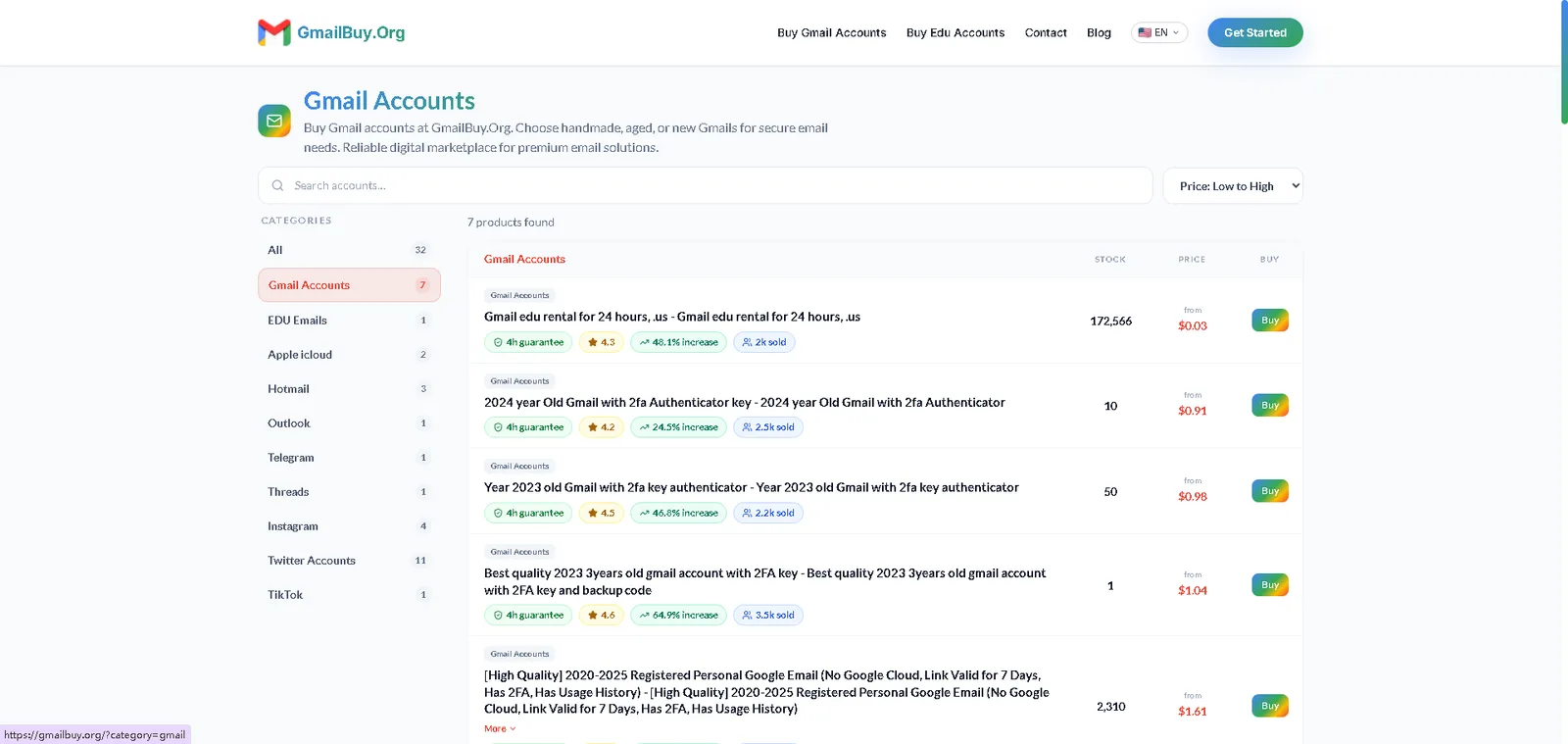Select the Apple icloud category
Image resolution: width=1568 pixels, height=744 pixels.
[x=349, y=355]
